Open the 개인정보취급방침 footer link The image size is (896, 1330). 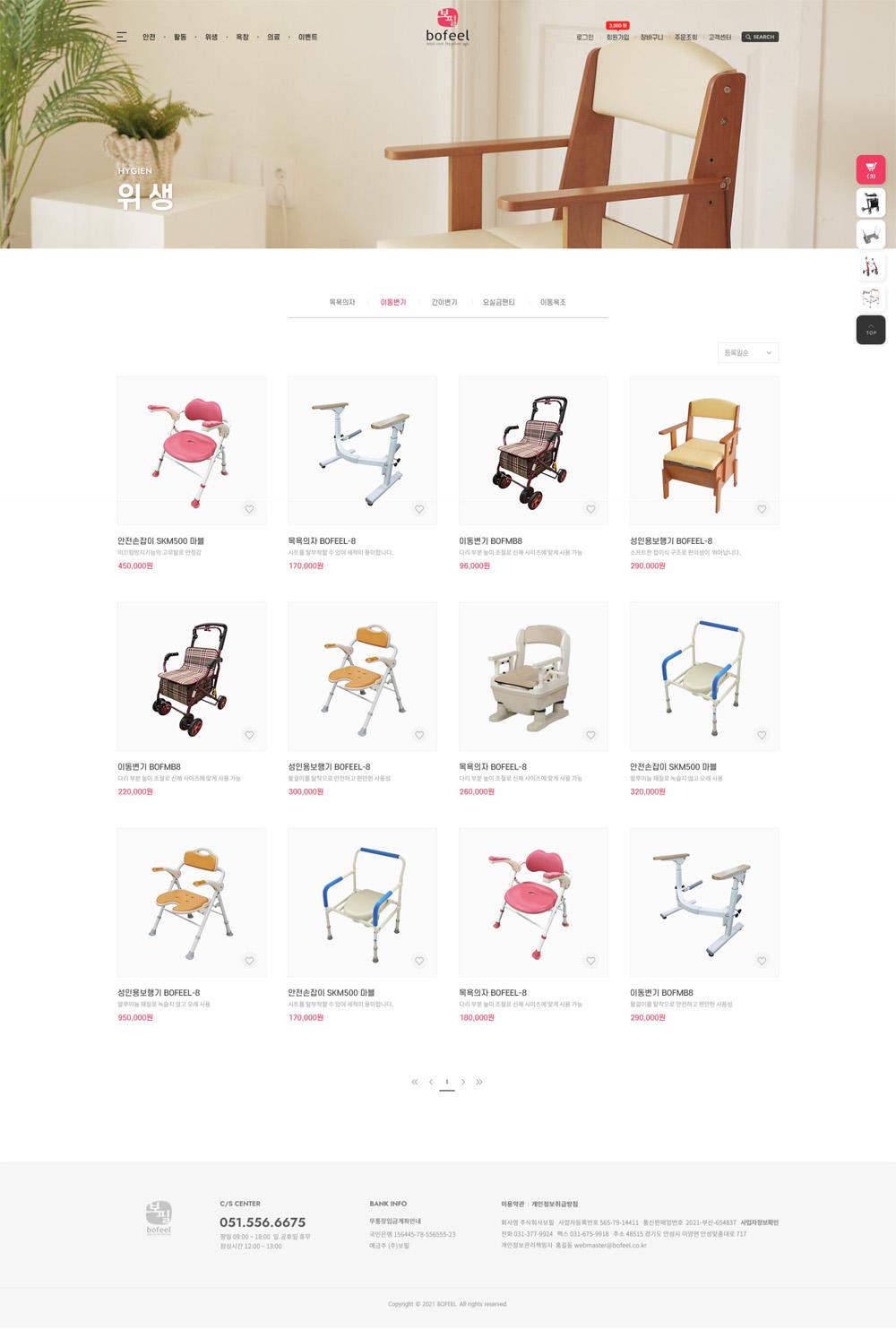point(555,1204)
